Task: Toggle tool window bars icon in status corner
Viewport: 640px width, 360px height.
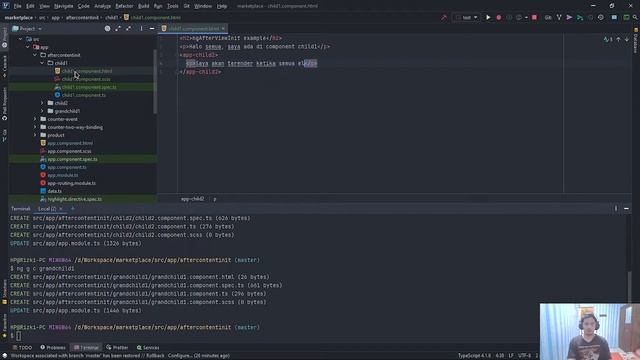Action: pyautogui.click(x=4, y=356)
